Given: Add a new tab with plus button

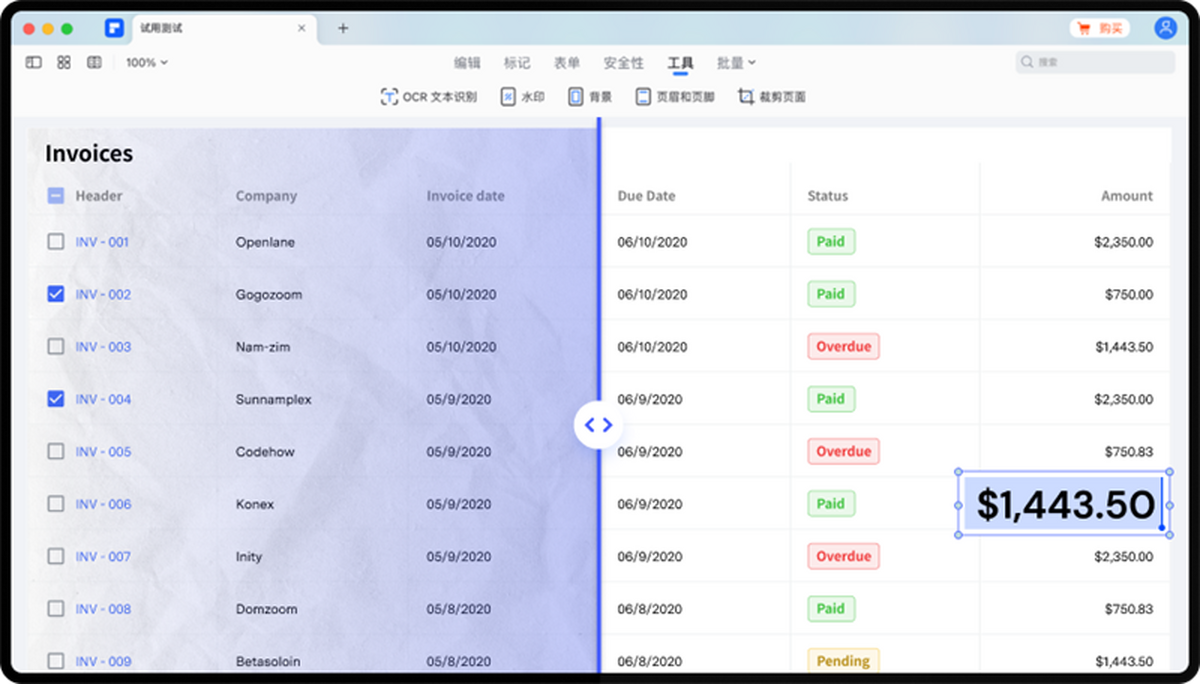Looking at the screenshot, I should [343, 28].
